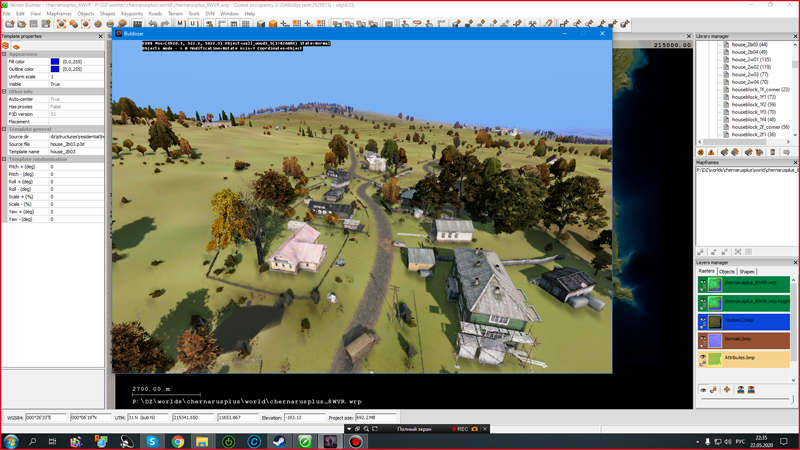Click the Windows Start button
The image size is (800, 450).
[10, 441]
